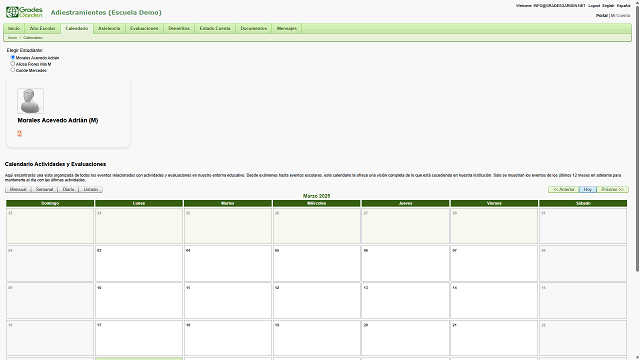Click the Calendario Actividades y Evaluaciones heading
The image size is (640, 360).
[56, 164]
